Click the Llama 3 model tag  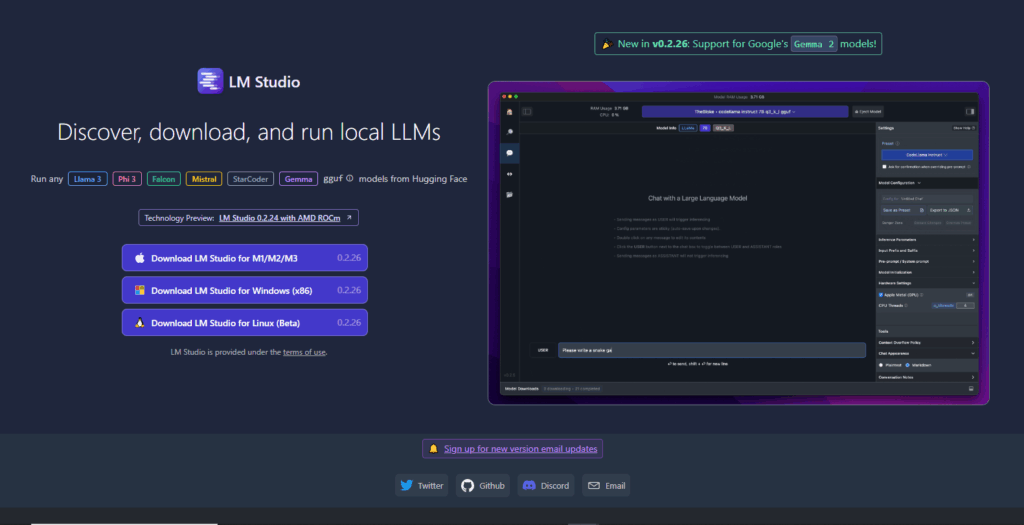tap(88, 178)
